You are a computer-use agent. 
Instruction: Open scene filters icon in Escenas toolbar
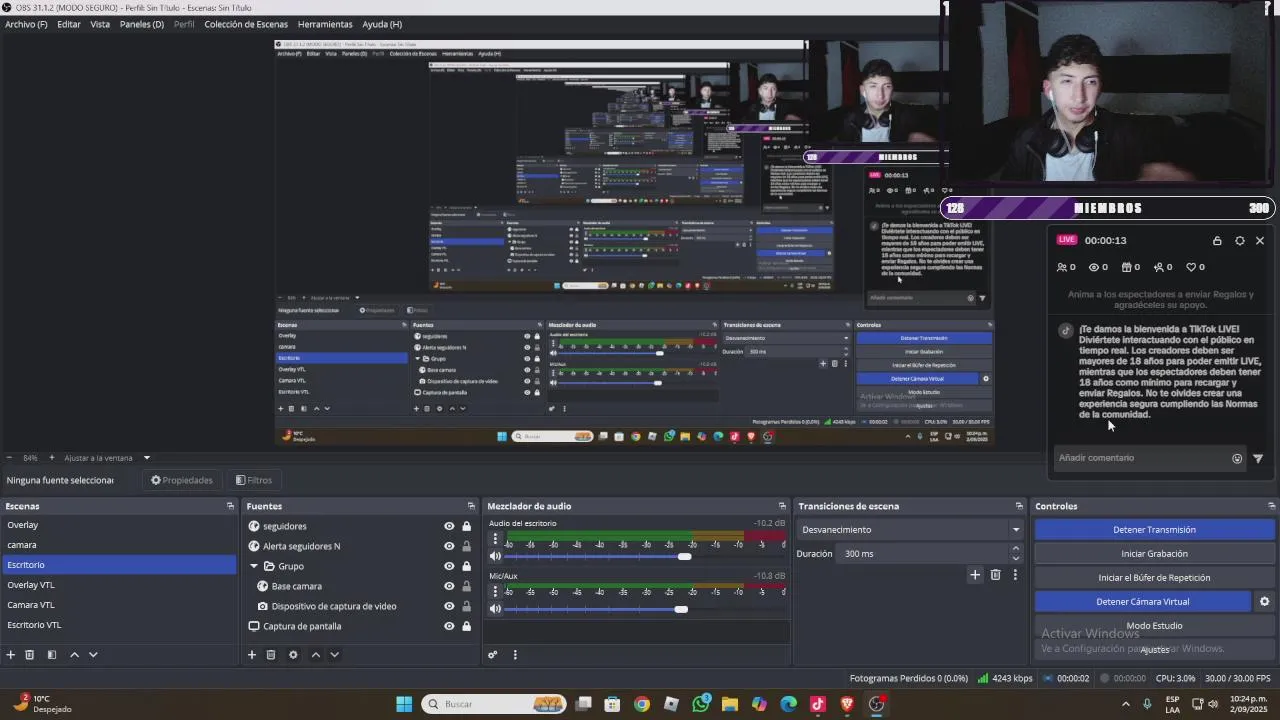(52, 655)
